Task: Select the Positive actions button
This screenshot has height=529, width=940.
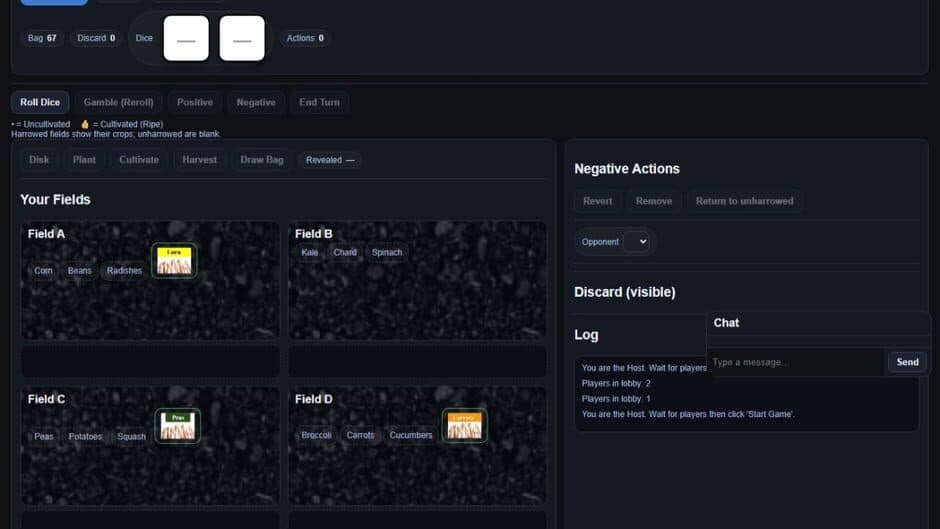Action: [x=195, y=103]
